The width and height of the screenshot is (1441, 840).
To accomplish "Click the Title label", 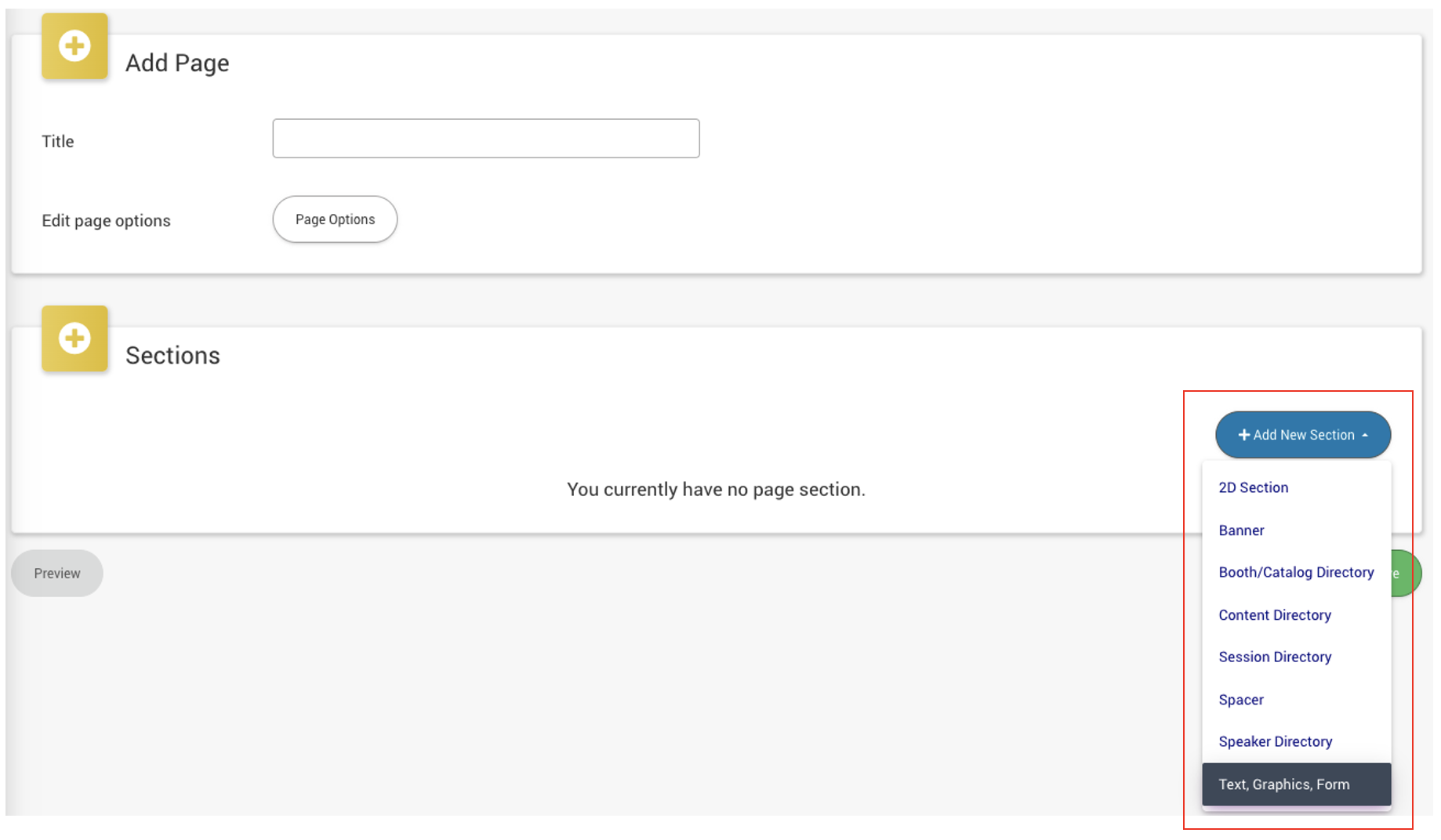I will coord(57,142).
